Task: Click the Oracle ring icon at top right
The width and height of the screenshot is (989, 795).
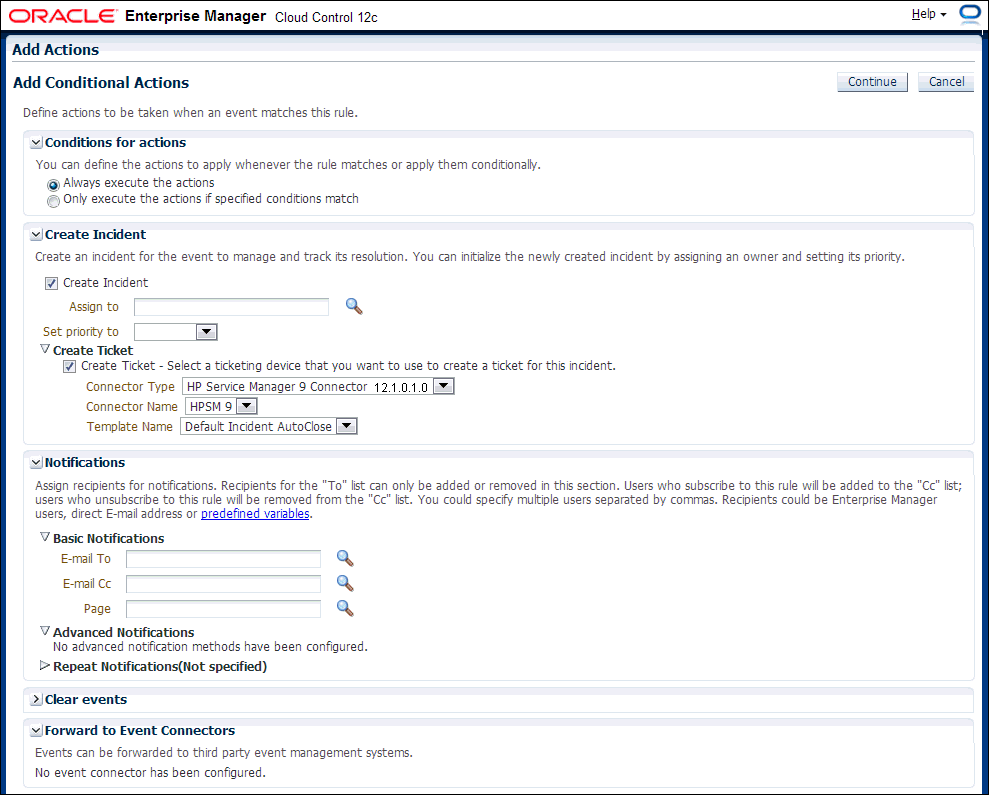Action: [969, 15]
